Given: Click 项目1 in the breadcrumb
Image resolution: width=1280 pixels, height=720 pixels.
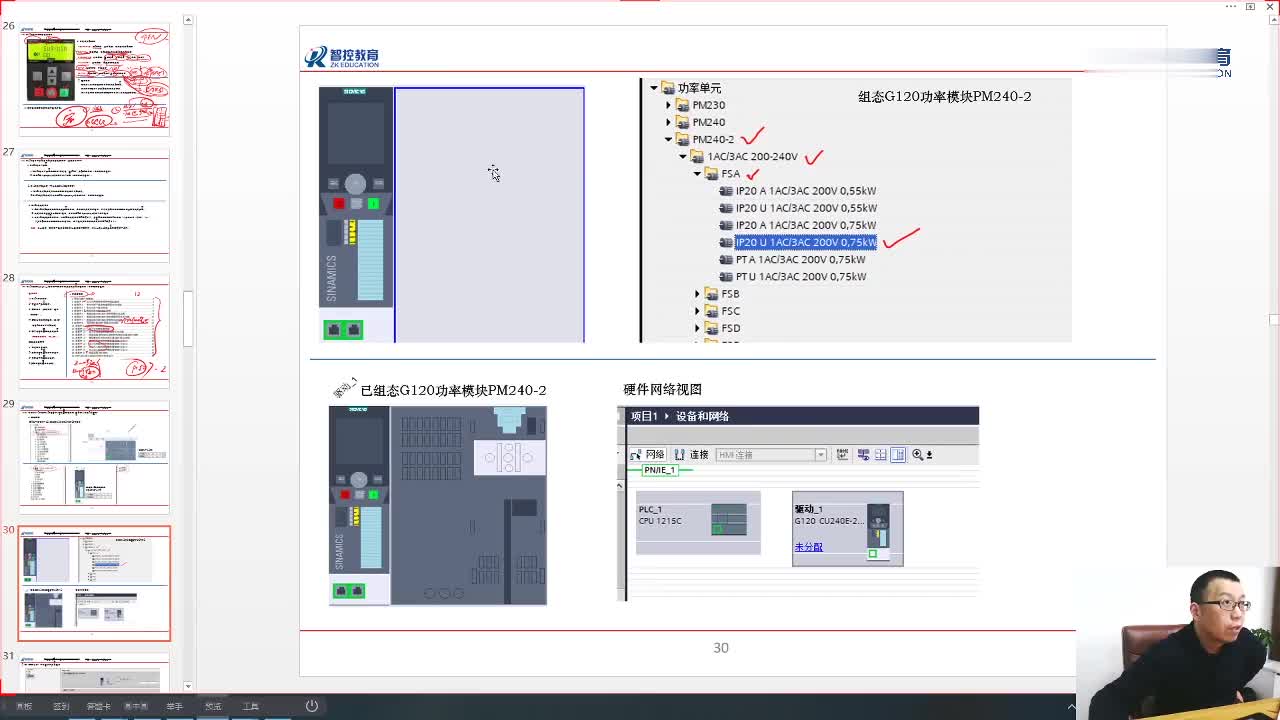Looking at the screenshot, I should (644, 416).
